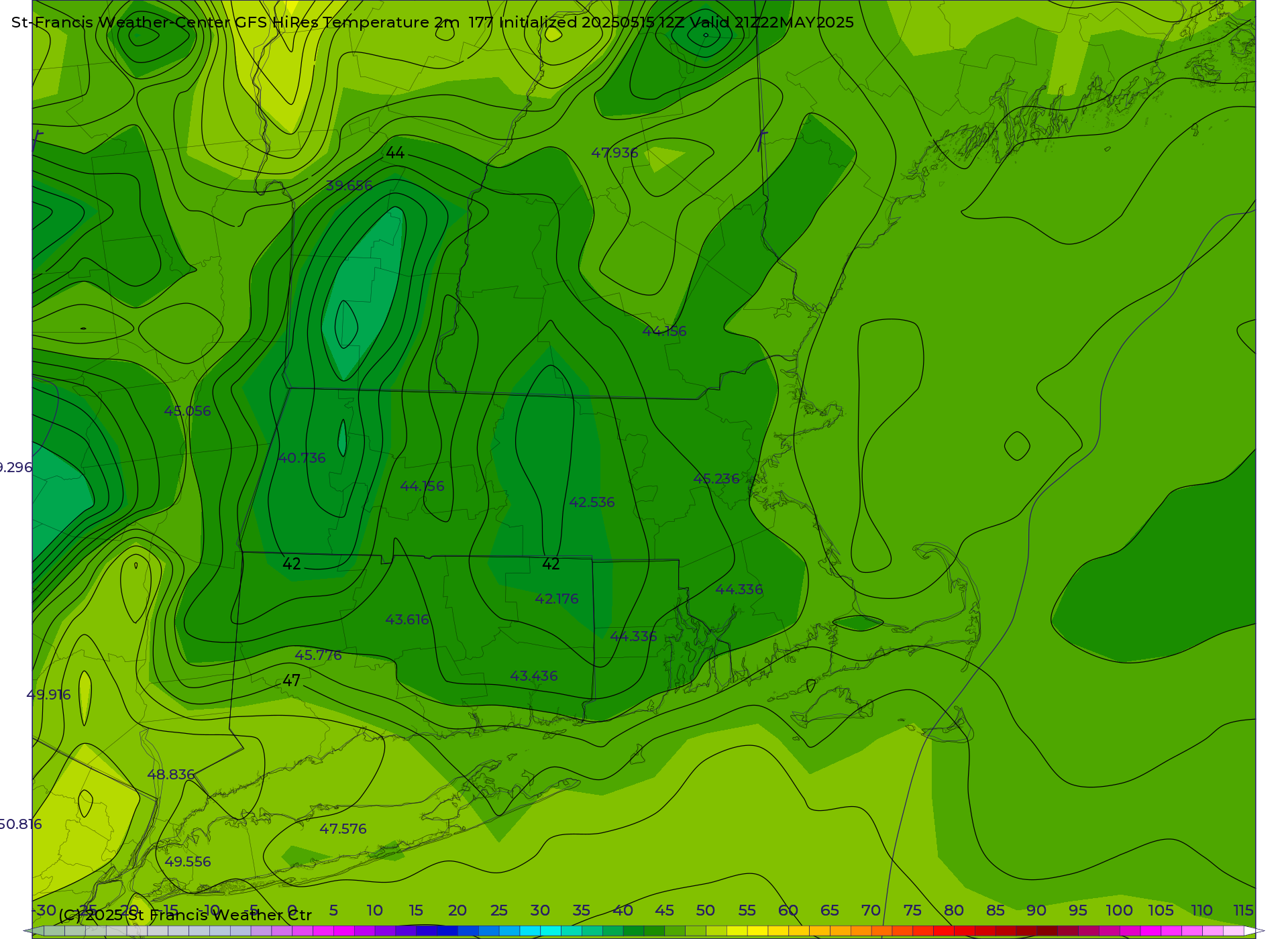Image resolution: width=1288 pixels, height=939 pixels.
Task: Select the 43.616 temperature reading
Action: click(407, 620)
